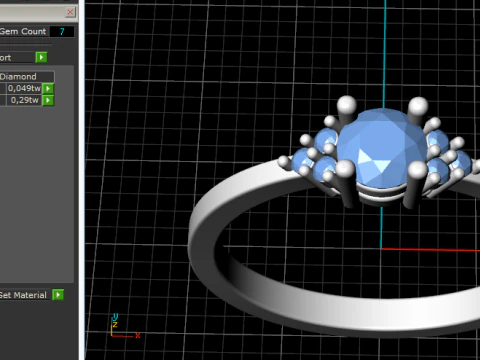
Task: Click the 0,29tw weight value
Action: [x=24, y=100]
